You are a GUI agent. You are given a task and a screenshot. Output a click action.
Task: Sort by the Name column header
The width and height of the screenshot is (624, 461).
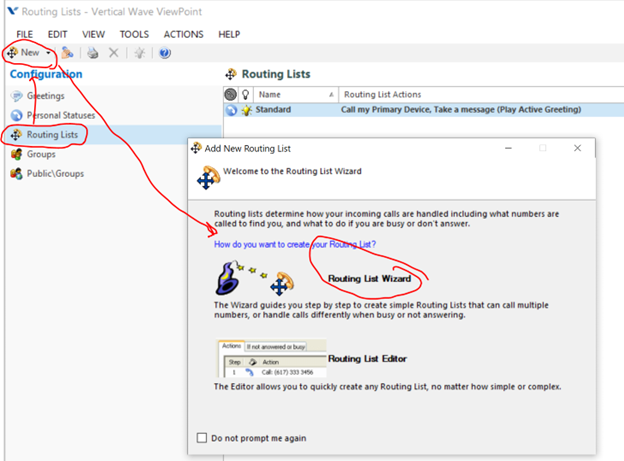click(x=290, y=93)
